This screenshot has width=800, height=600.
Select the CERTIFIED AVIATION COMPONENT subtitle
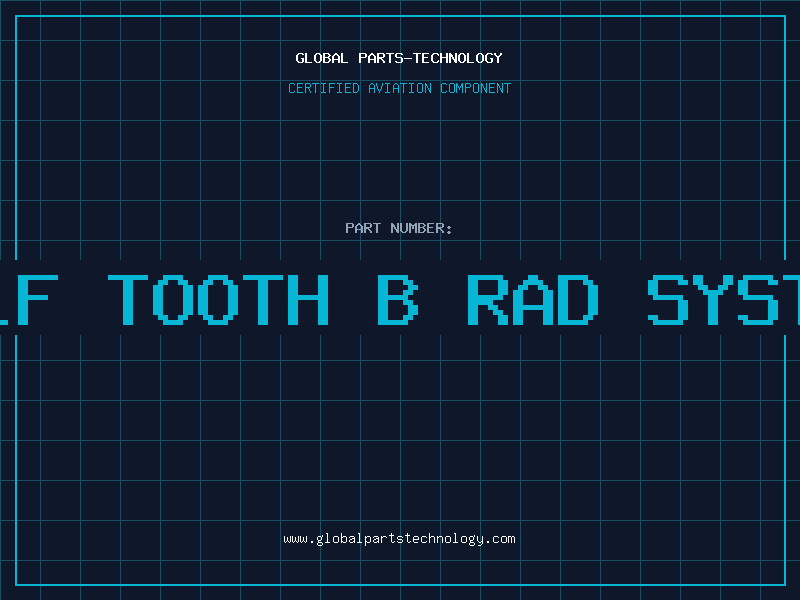399,88
